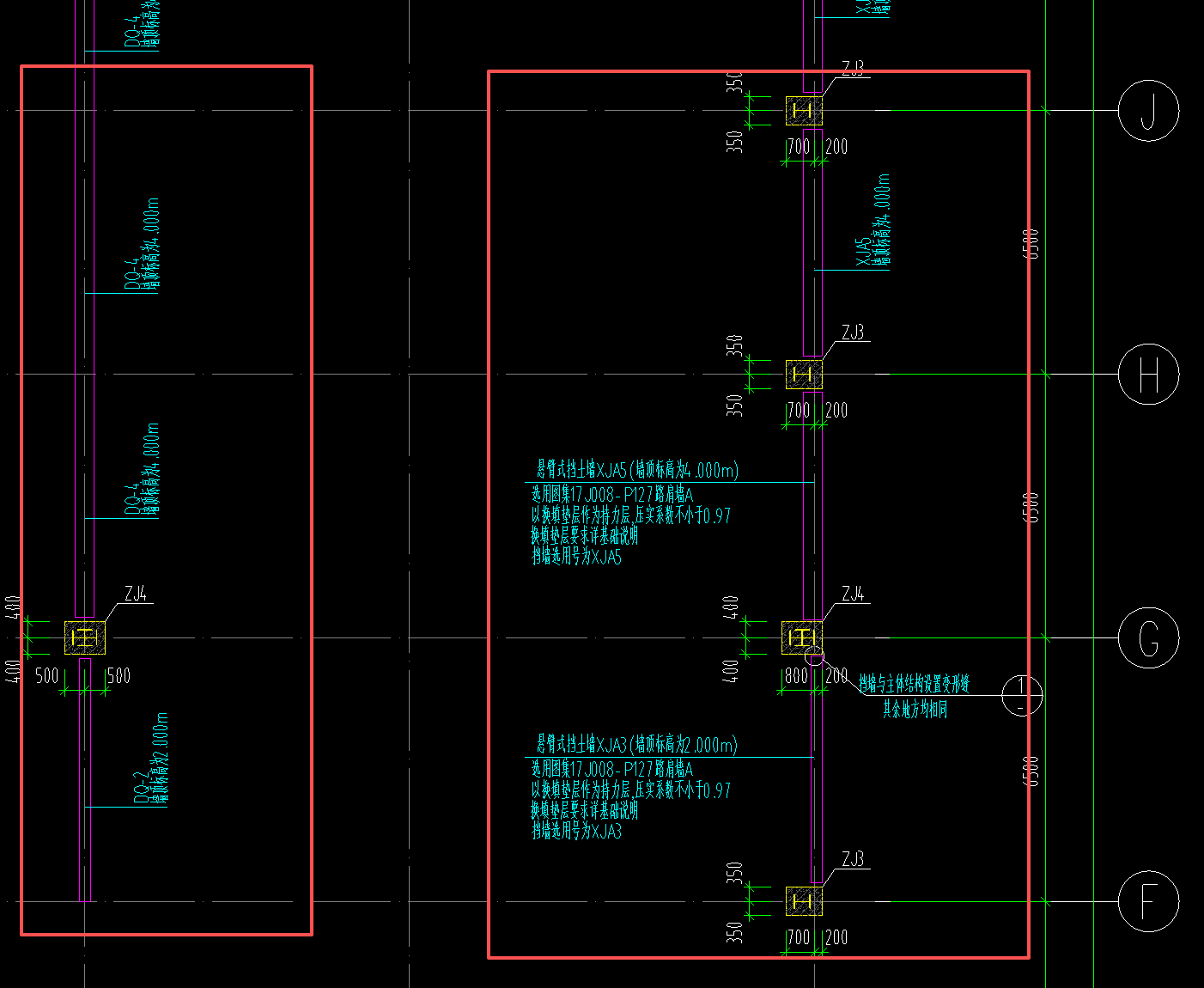Select the ZJ3 footing symbol on axis J
The width and height of the screenshot is (1204, 988).
804,111
